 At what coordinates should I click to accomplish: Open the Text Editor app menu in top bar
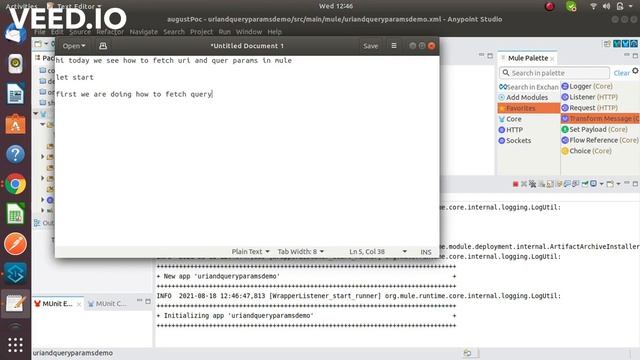(x=74, y=6)
